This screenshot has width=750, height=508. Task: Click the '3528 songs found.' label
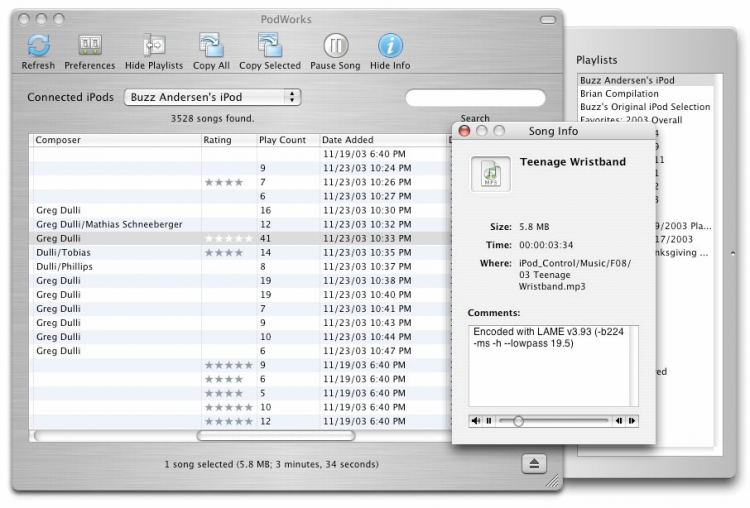[x=212, y=118]
